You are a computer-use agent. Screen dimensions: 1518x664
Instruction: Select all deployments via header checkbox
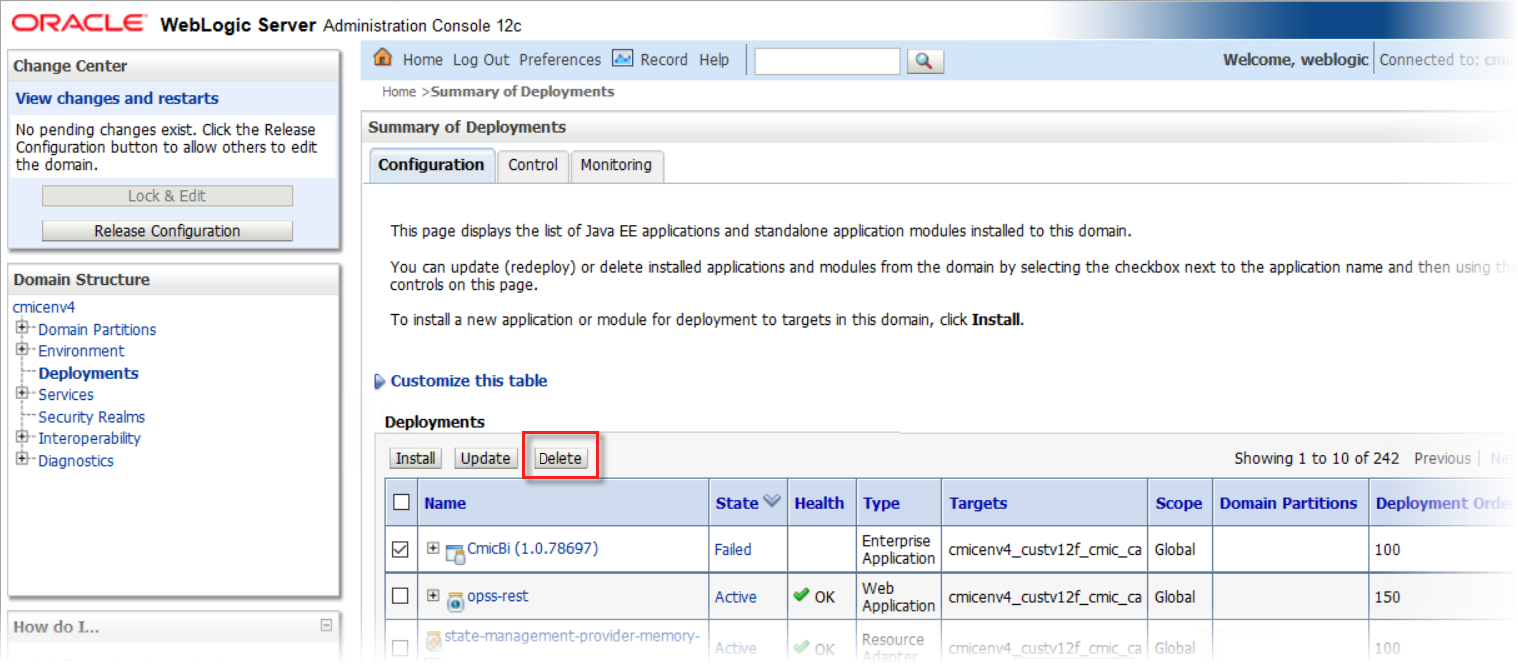[x=399, y=502]
